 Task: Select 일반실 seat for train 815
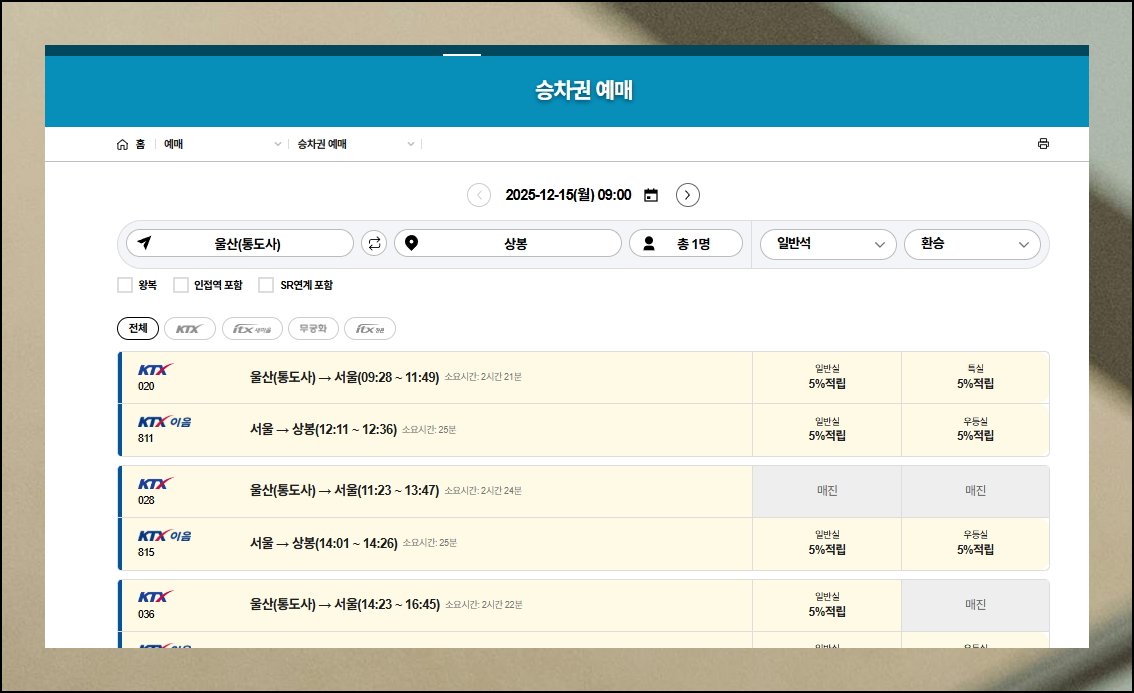click(x=827, y=543)
